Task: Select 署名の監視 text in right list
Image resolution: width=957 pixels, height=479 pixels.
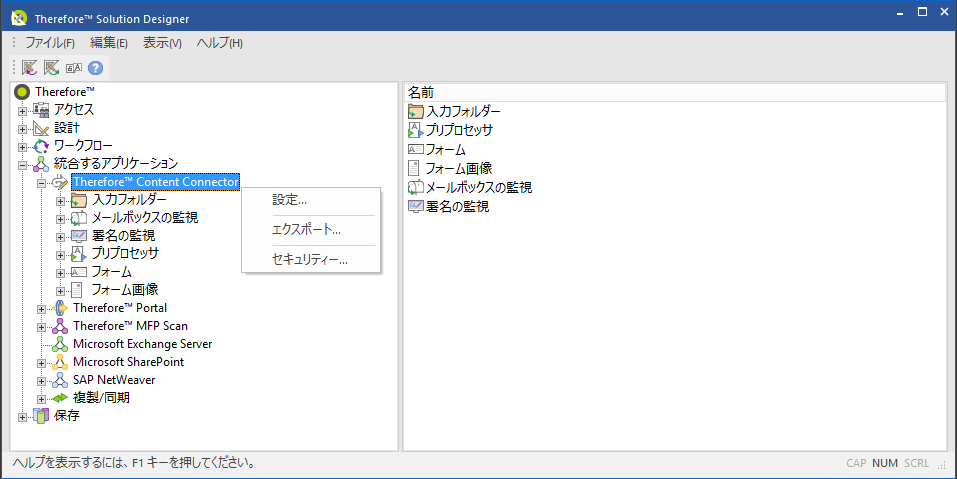Action: [457, 206]
